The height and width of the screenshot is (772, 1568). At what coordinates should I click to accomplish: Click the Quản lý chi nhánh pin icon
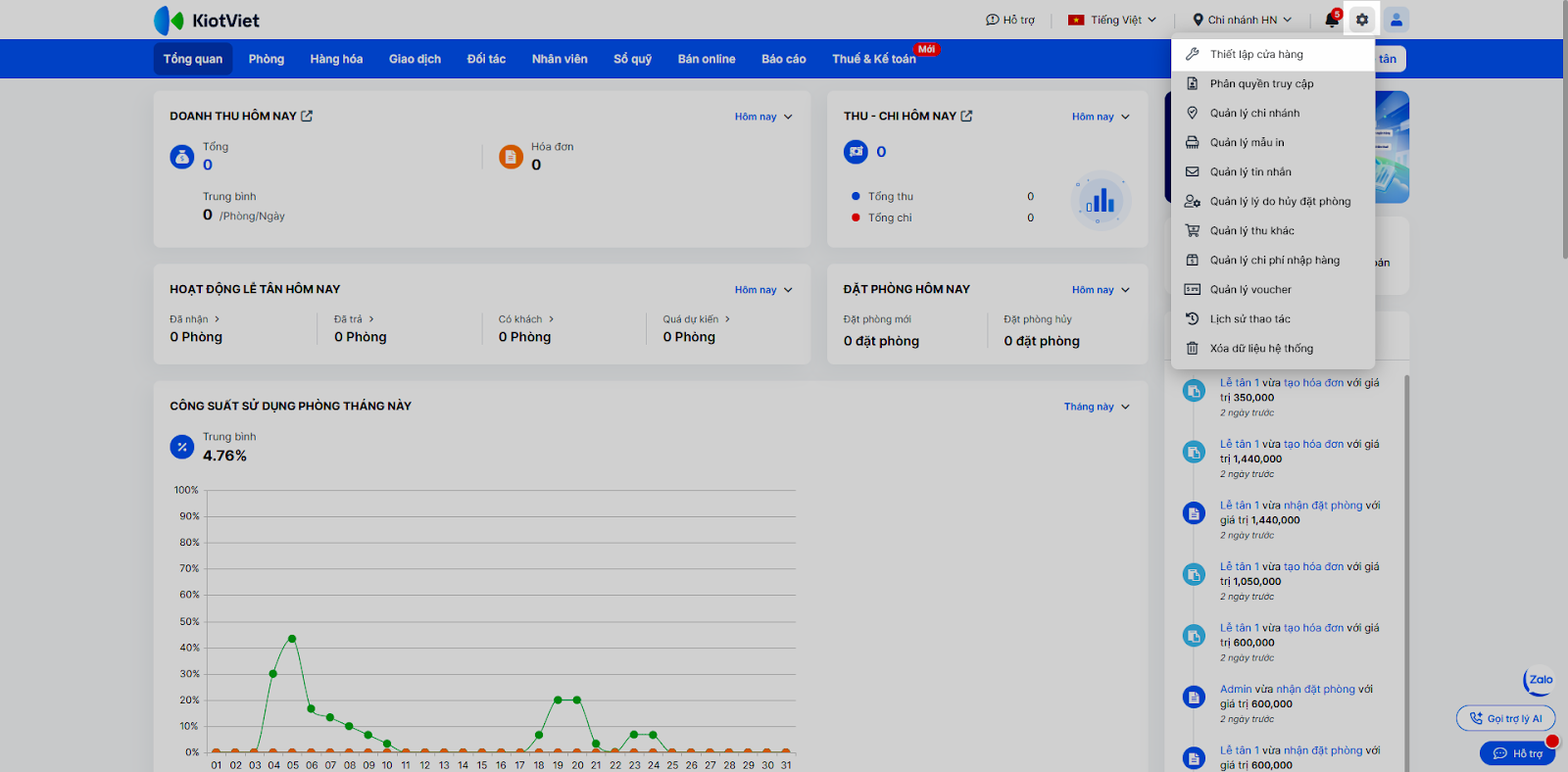(x=1193, y=113)
